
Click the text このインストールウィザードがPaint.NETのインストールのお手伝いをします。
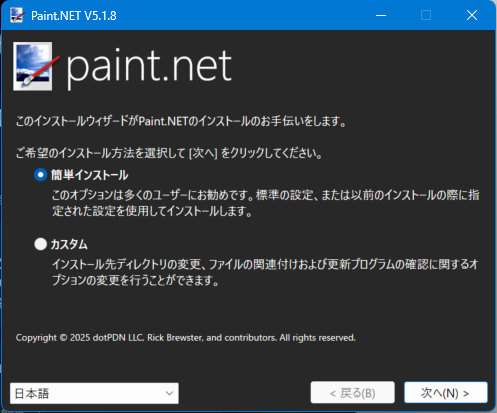[x=181, y=121]
